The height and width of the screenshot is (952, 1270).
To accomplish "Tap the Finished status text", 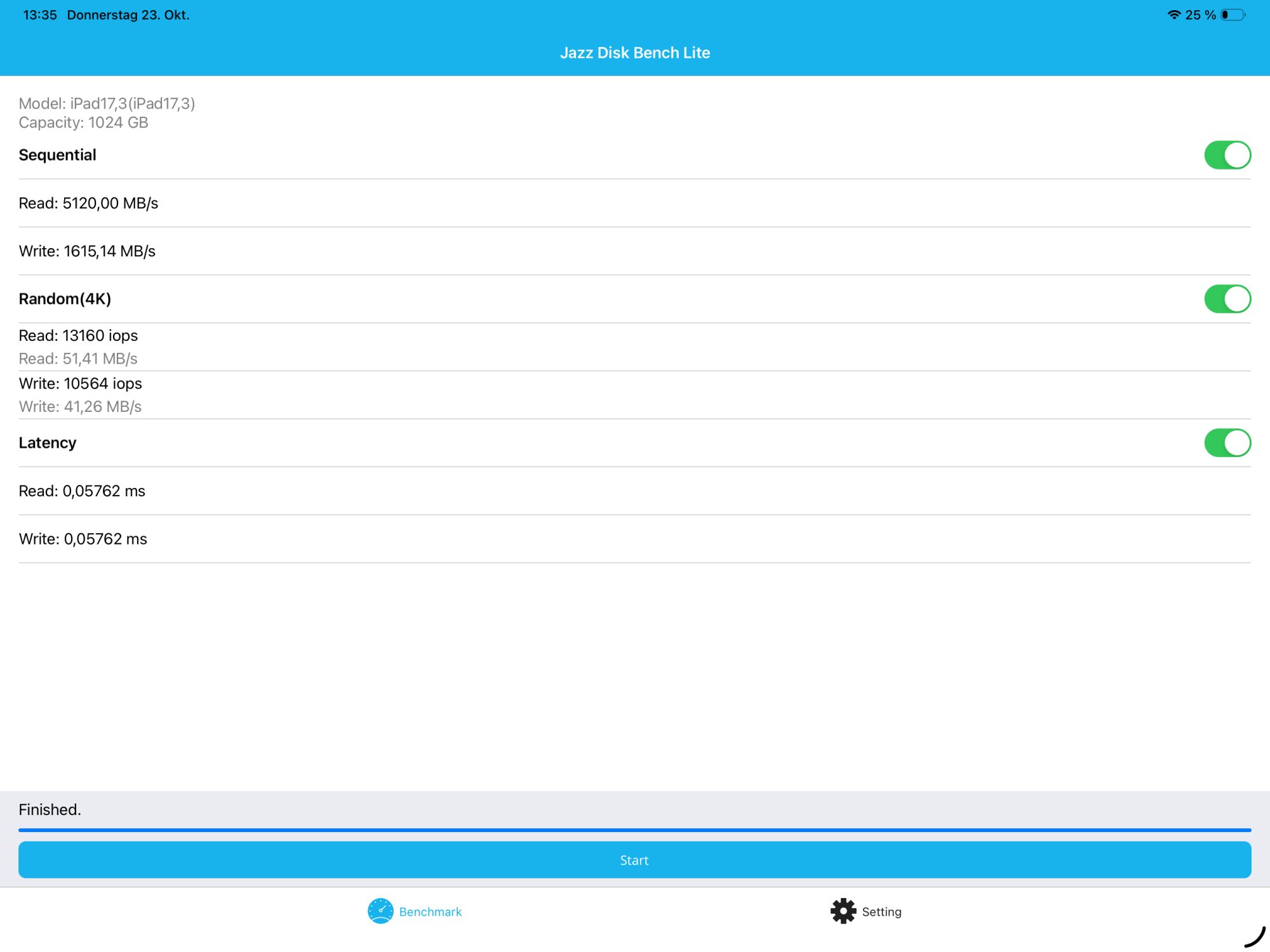I will (x=50, y=809).
